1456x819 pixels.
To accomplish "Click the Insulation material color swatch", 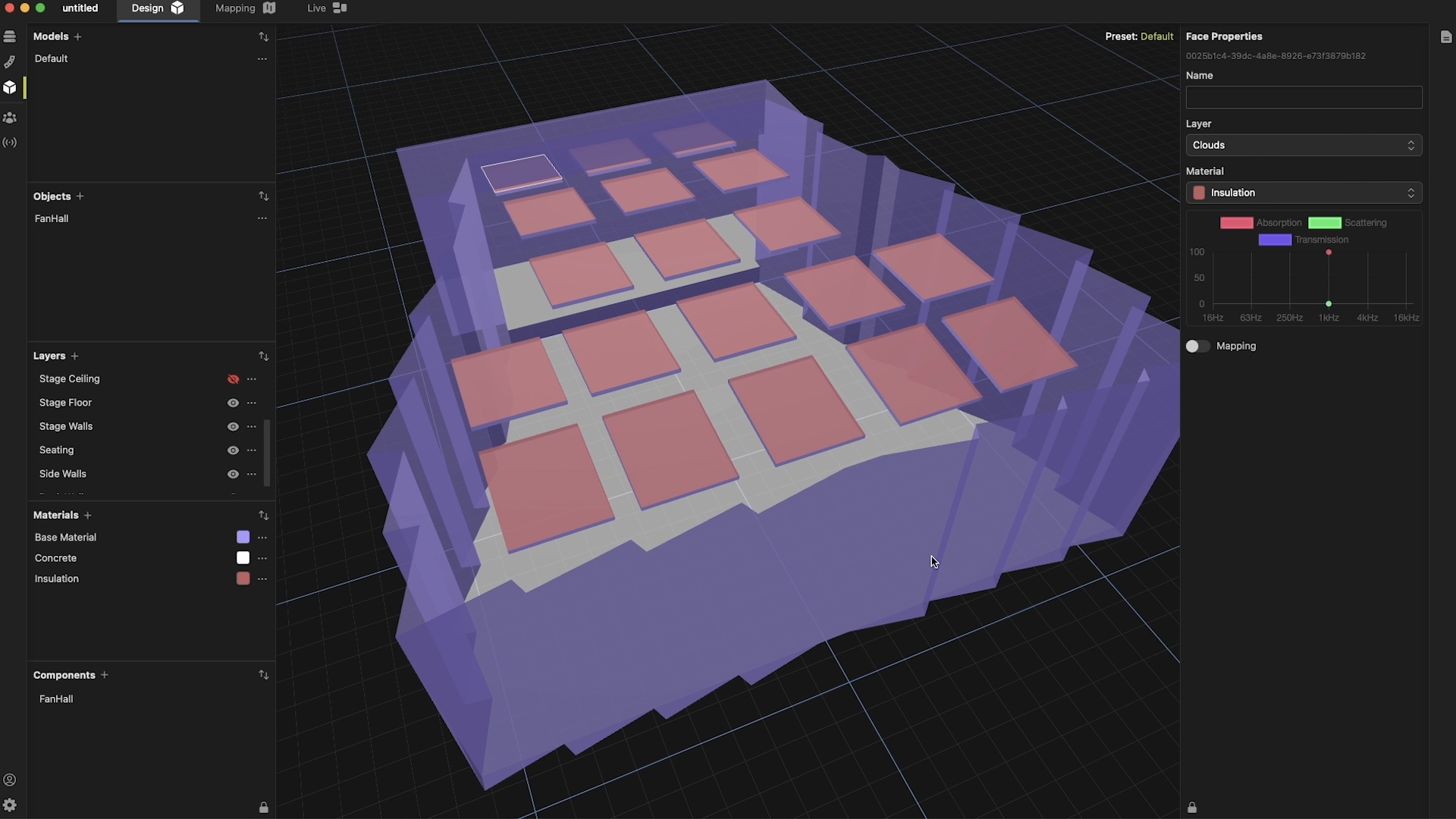I will (x=243, y=579).
